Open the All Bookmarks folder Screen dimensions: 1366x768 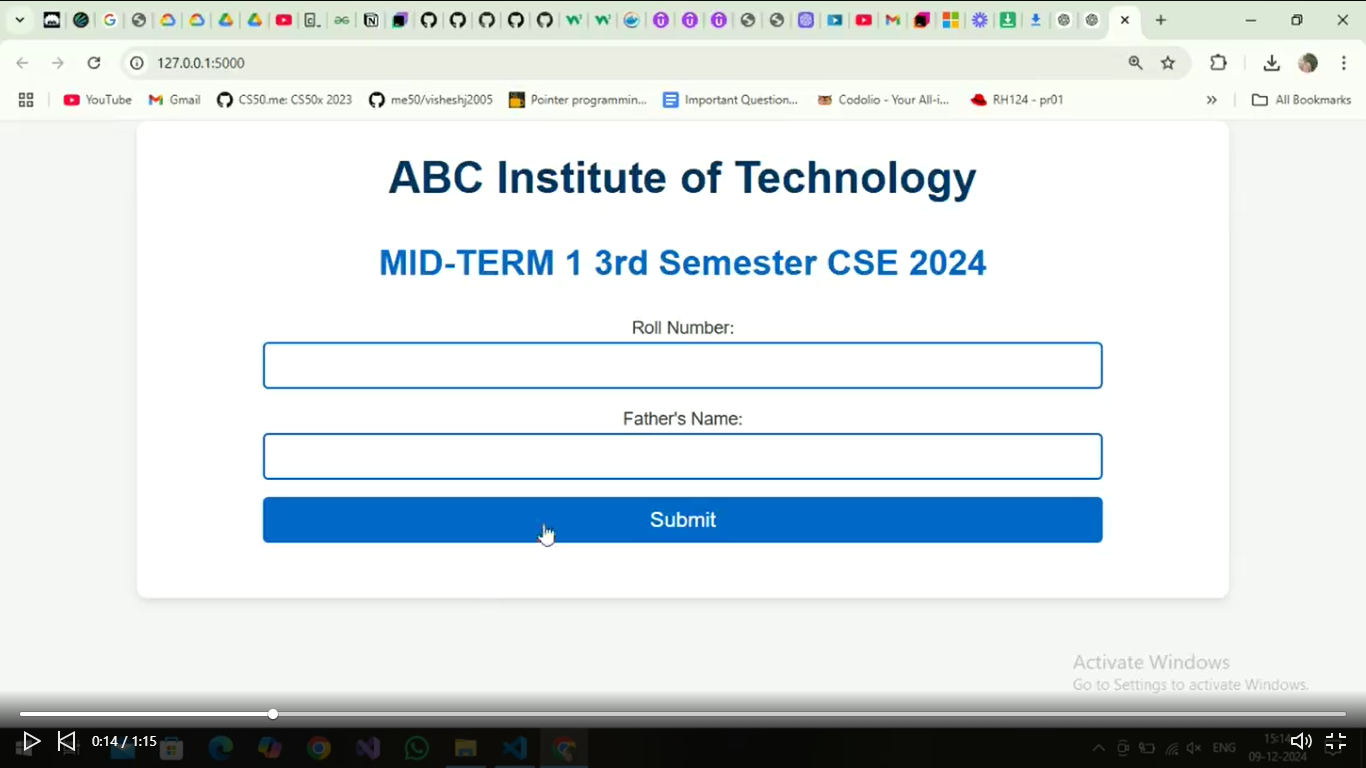[1301, 100]
